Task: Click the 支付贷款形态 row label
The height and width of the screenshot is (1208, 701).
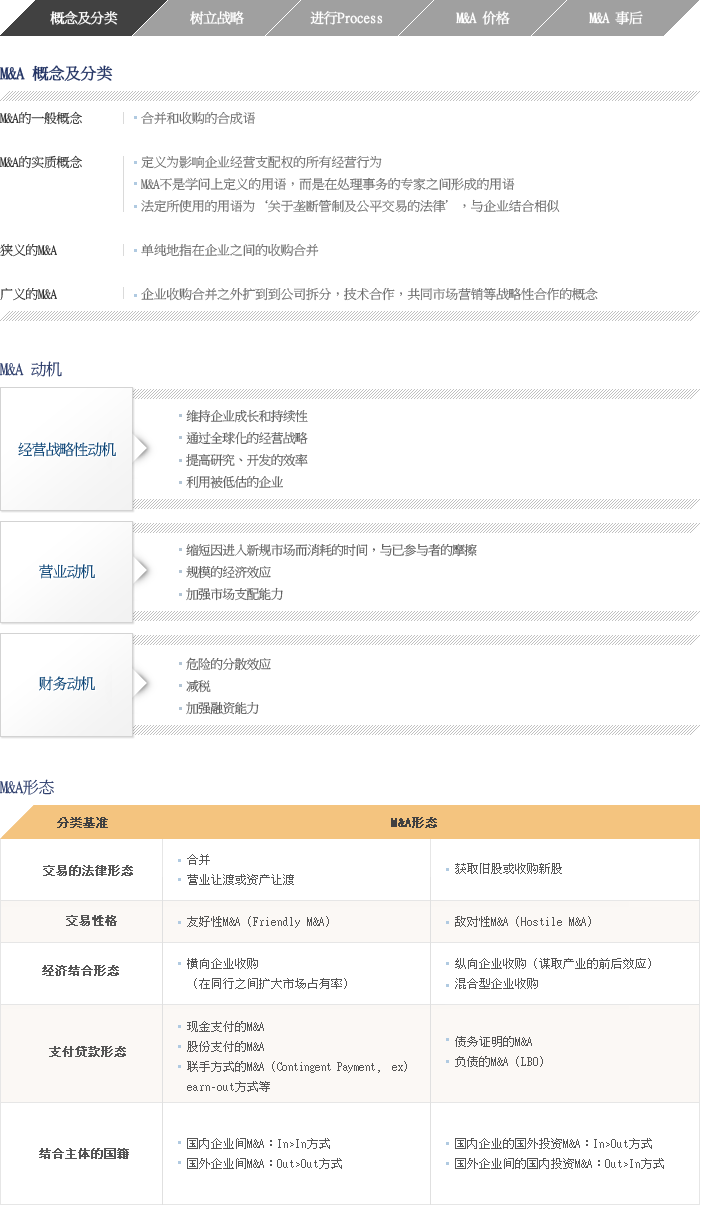Action: [87, 1052]
